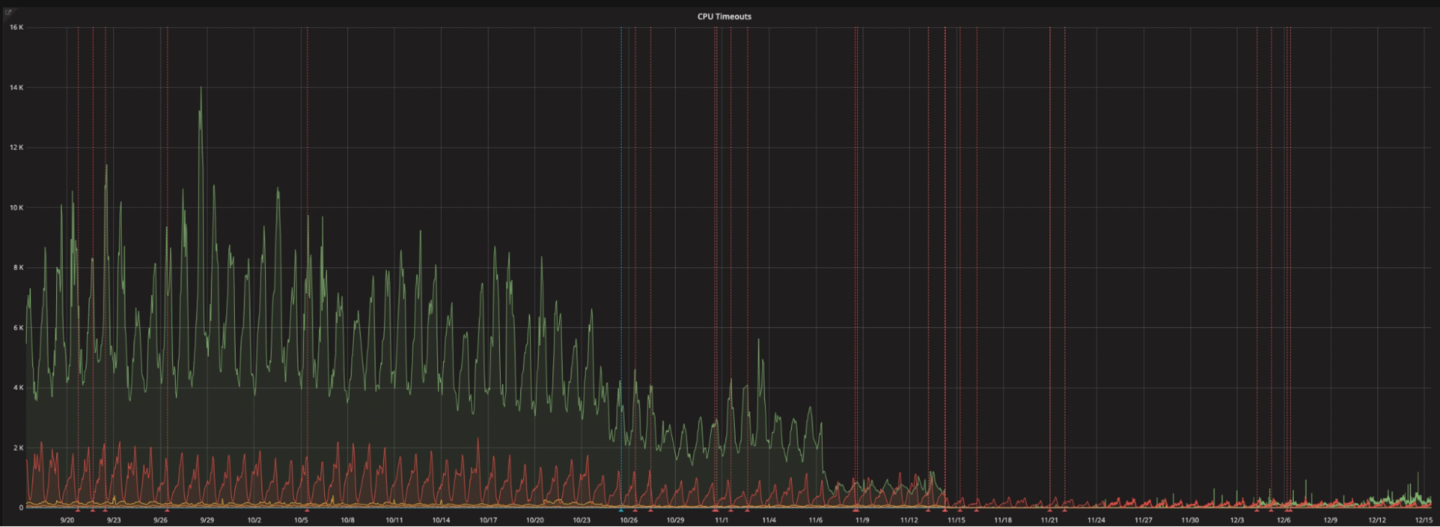Click the 11/6 x-axis date label

816,520
